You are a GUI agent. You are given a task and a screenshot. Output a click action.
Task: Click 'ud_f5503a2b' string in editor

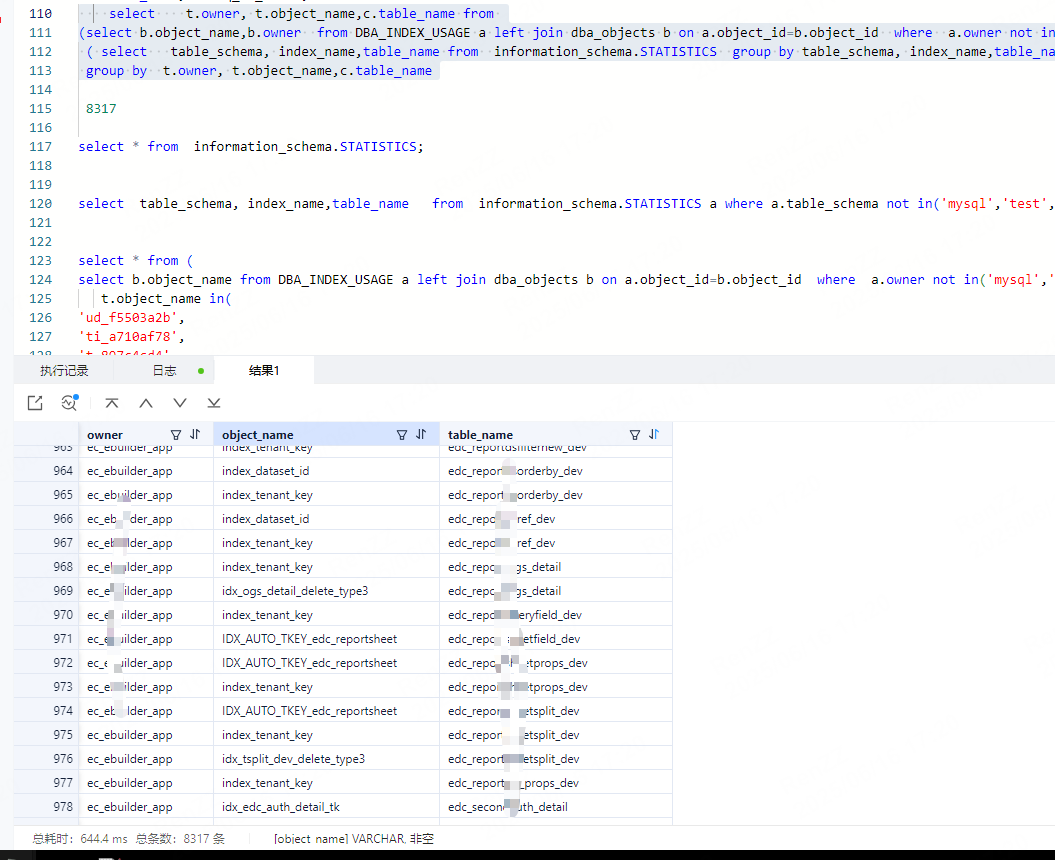point(132,318)
